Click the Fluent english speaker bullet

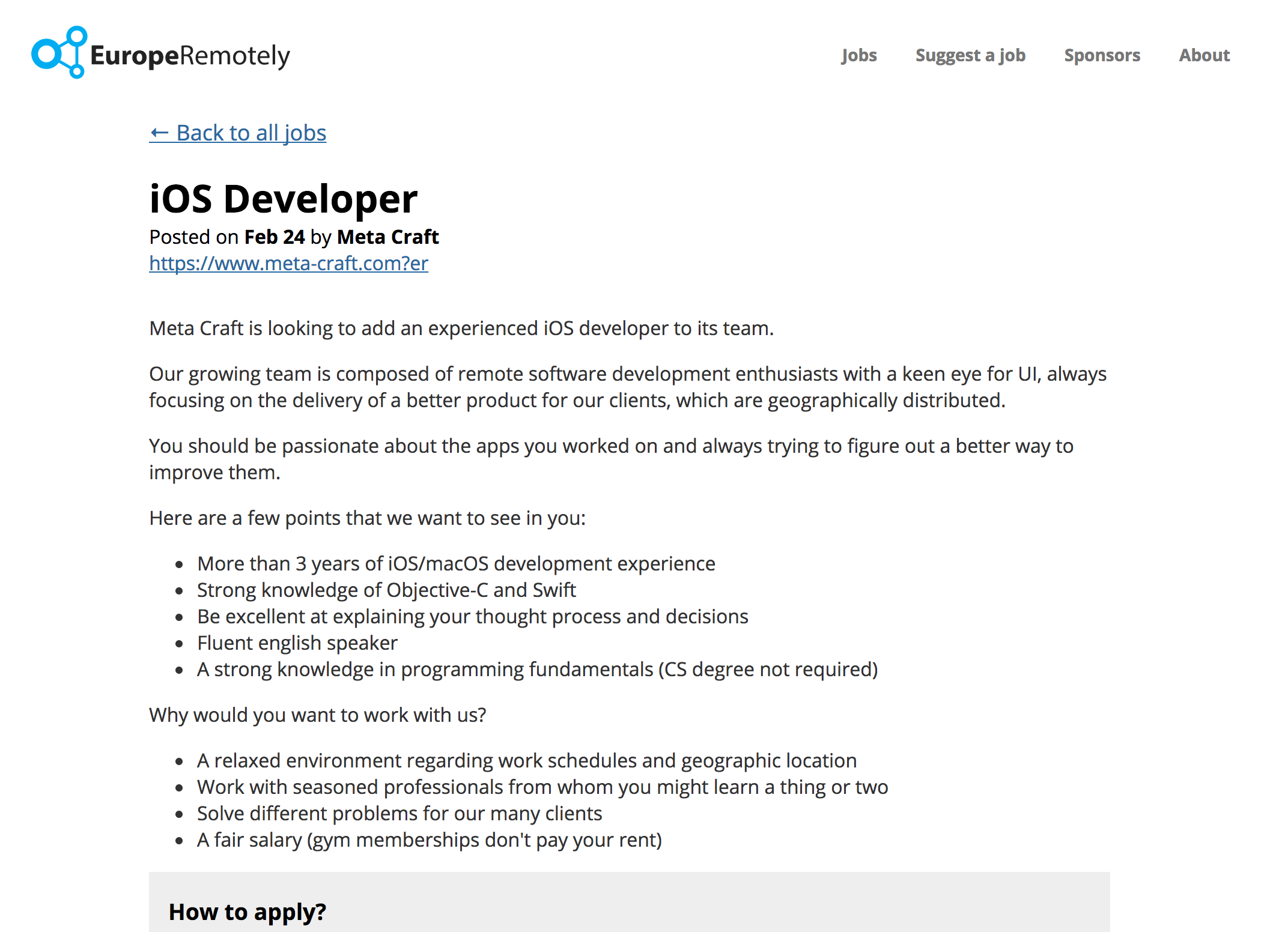coord(297,643)
